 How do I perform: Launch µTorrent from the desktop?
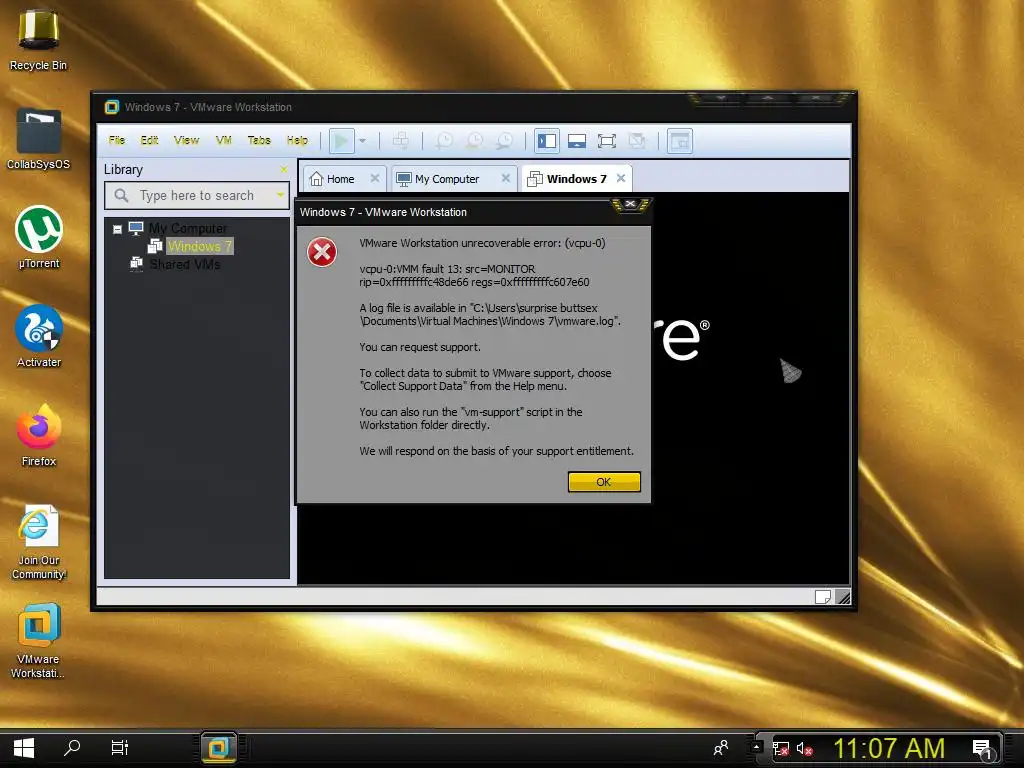click(39, 237)
